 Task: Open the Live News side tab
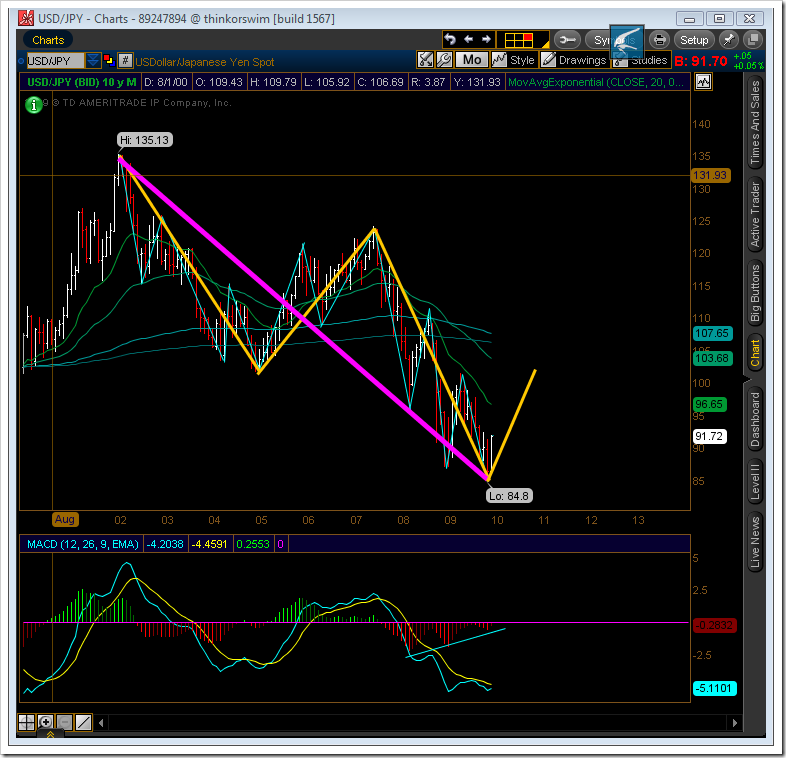(755, 542)
